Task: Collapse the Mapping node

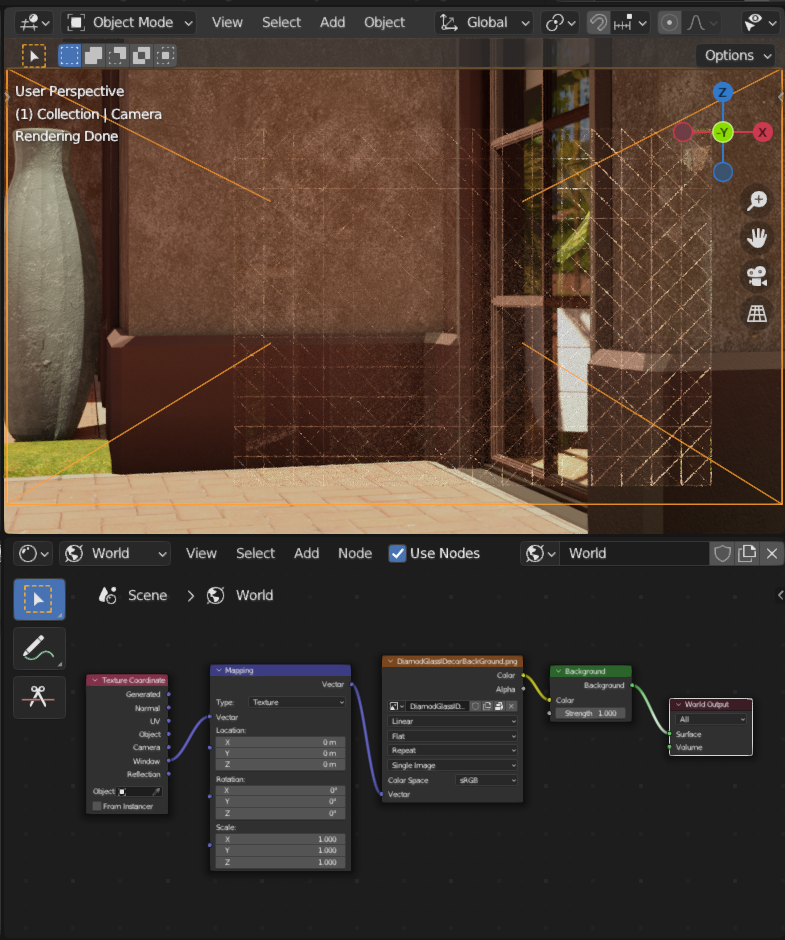Action: tap(219, 670)
